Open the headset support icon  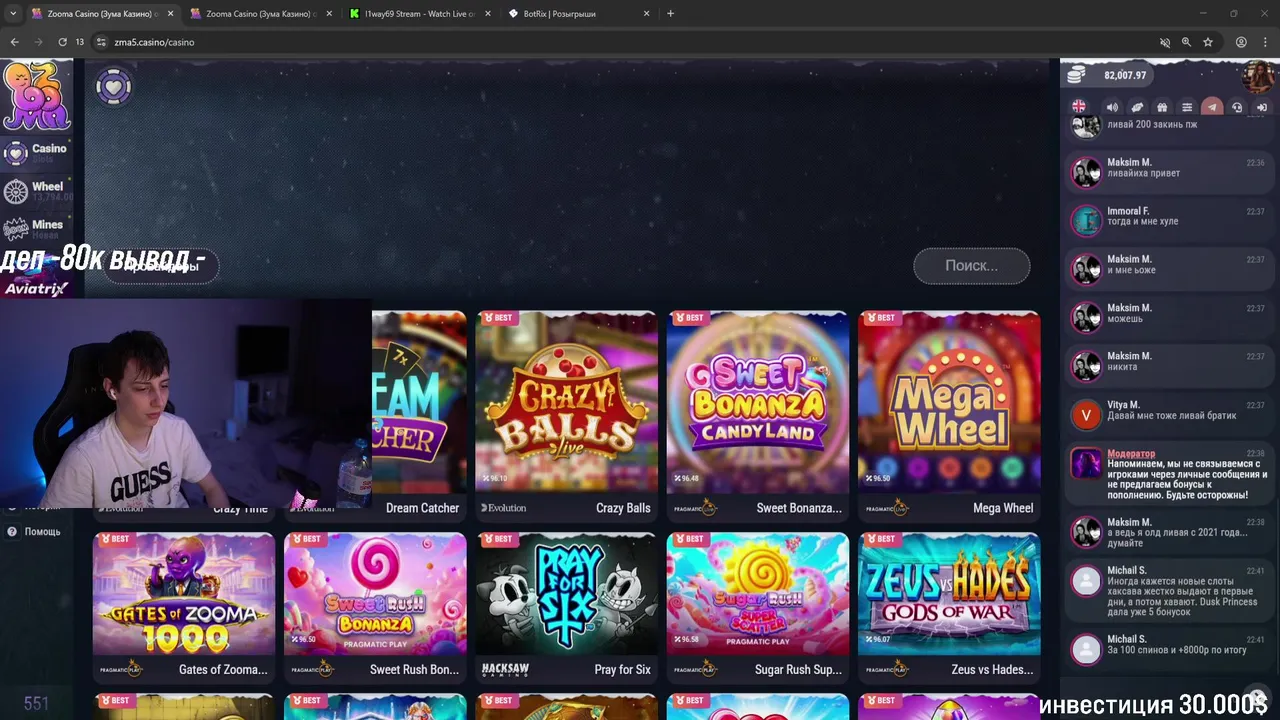1237,107
